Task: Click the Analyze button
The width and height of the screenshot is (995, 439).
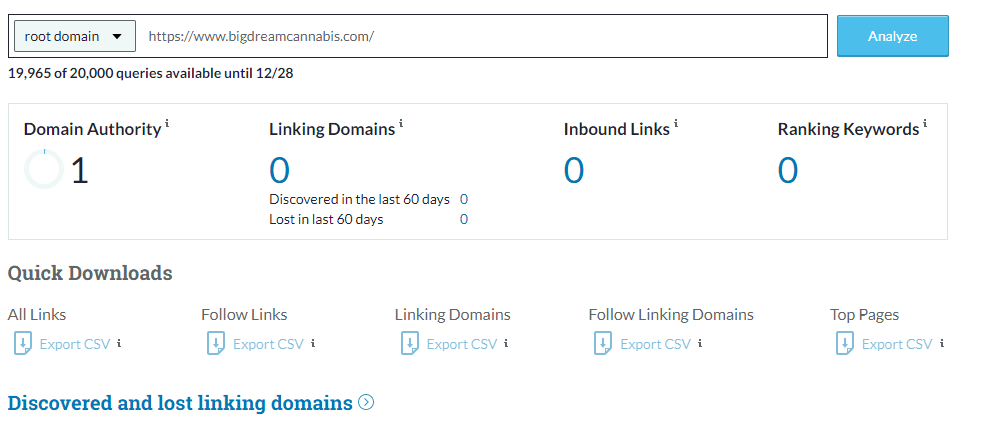Action: 892,36
